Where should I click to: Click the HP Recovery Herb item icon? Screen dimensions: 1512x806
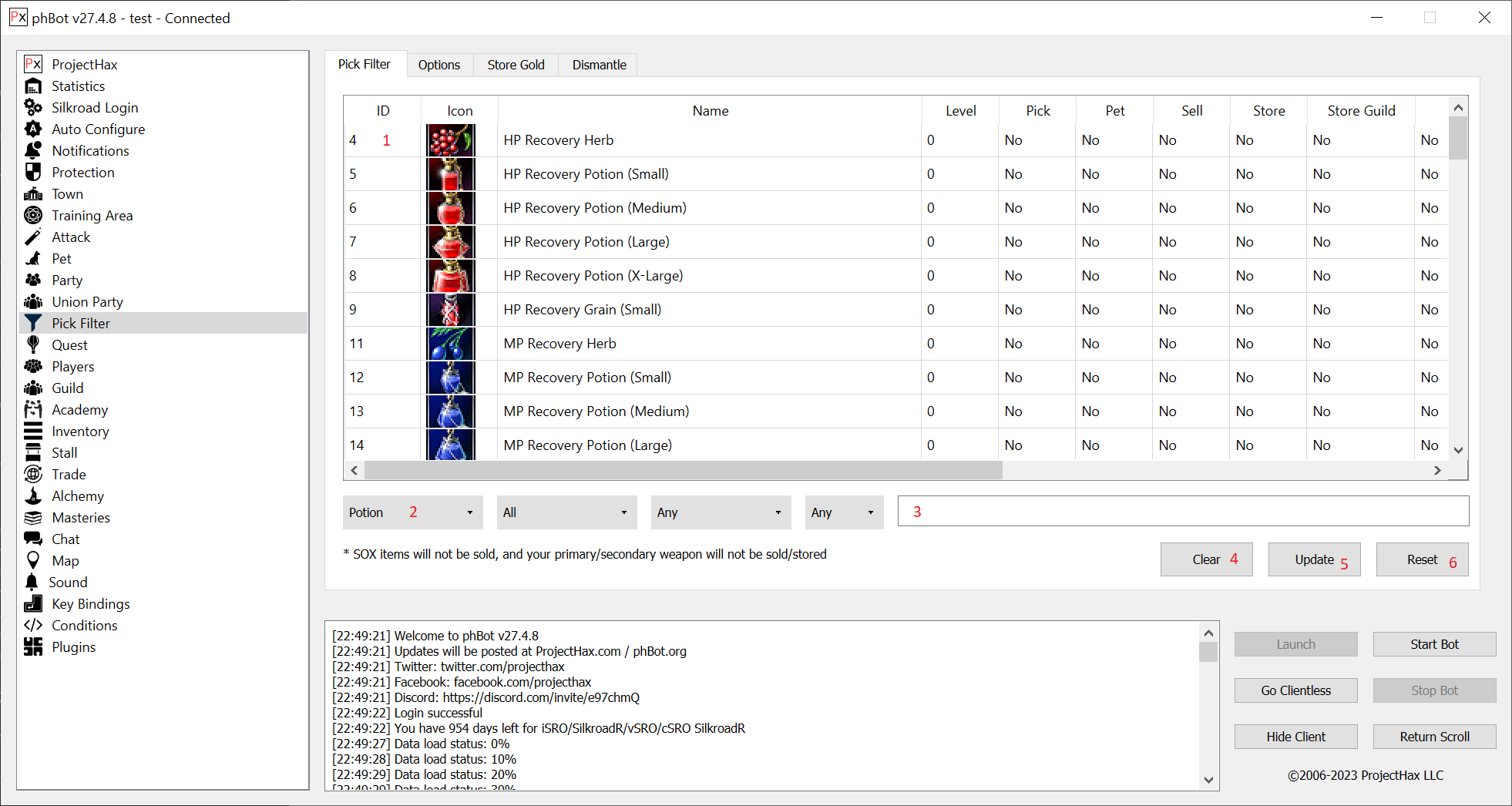(451, 140)
